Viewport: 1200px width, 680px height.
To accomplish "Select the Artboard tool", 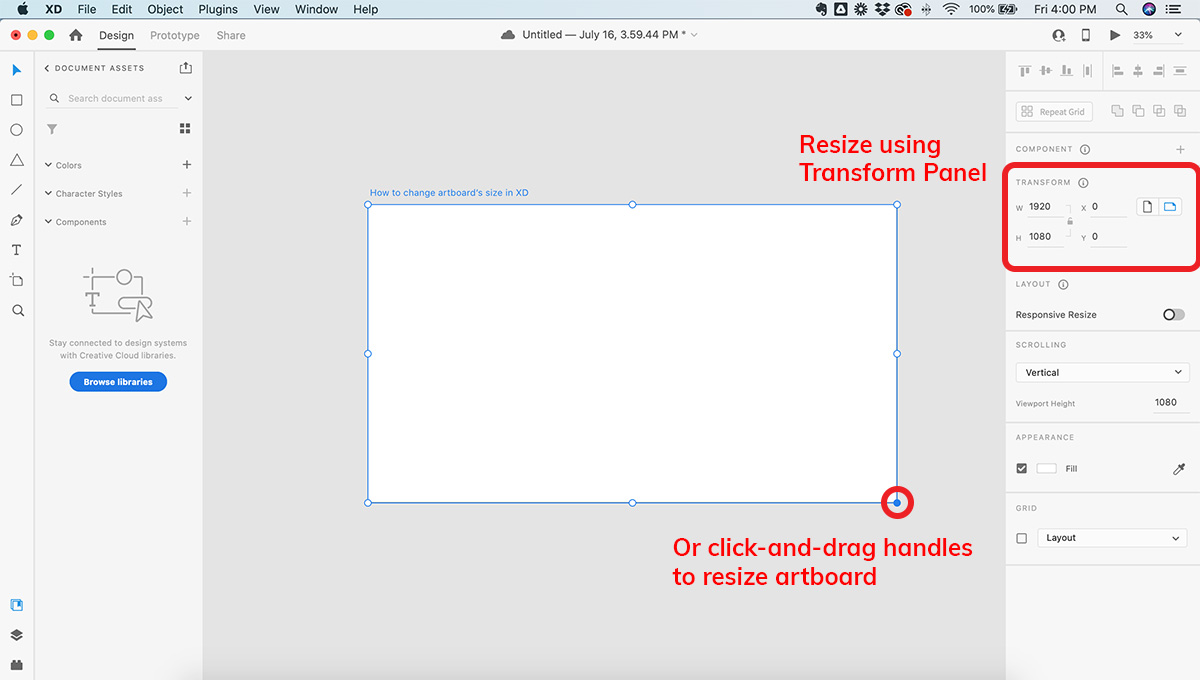I will click(16, 280).
